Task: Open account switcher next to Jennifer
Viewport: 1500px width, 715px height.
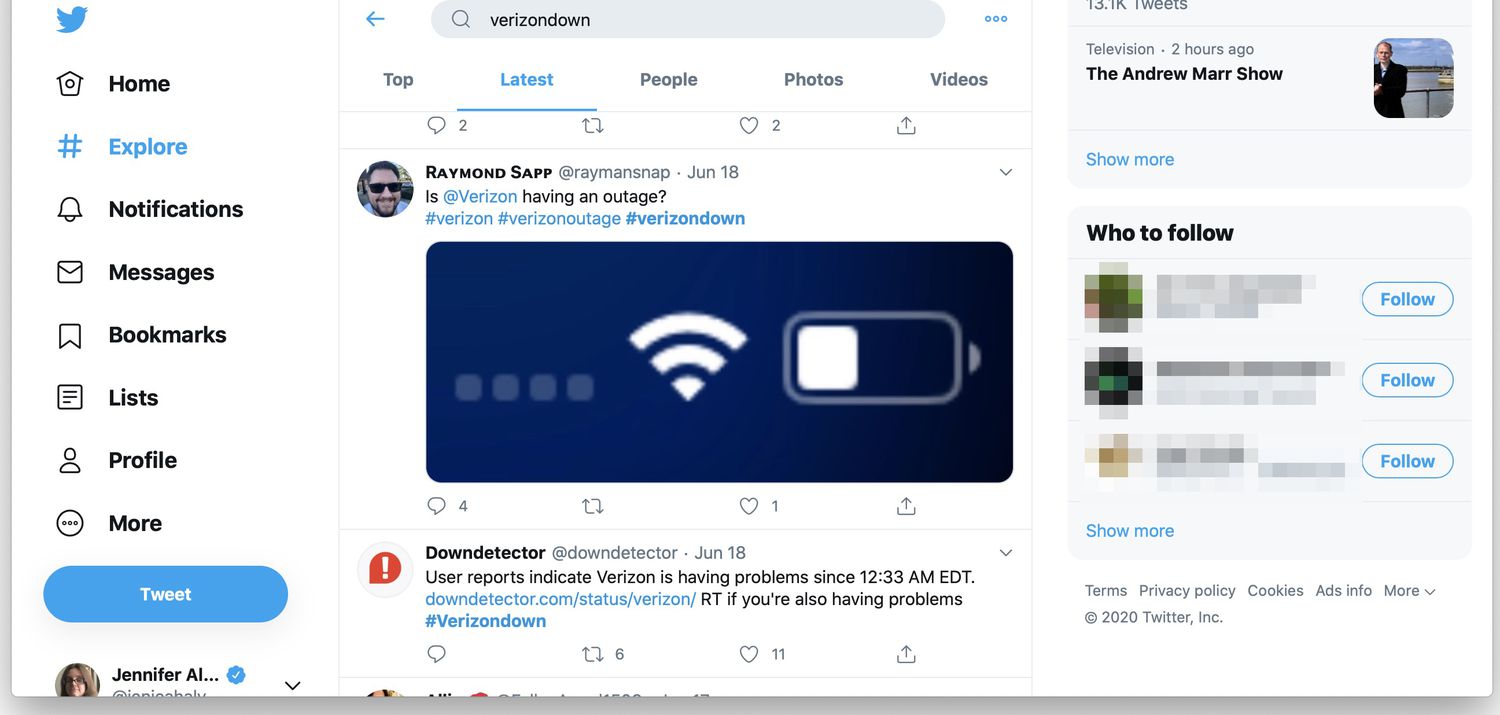Action: (x=292, y=685)
